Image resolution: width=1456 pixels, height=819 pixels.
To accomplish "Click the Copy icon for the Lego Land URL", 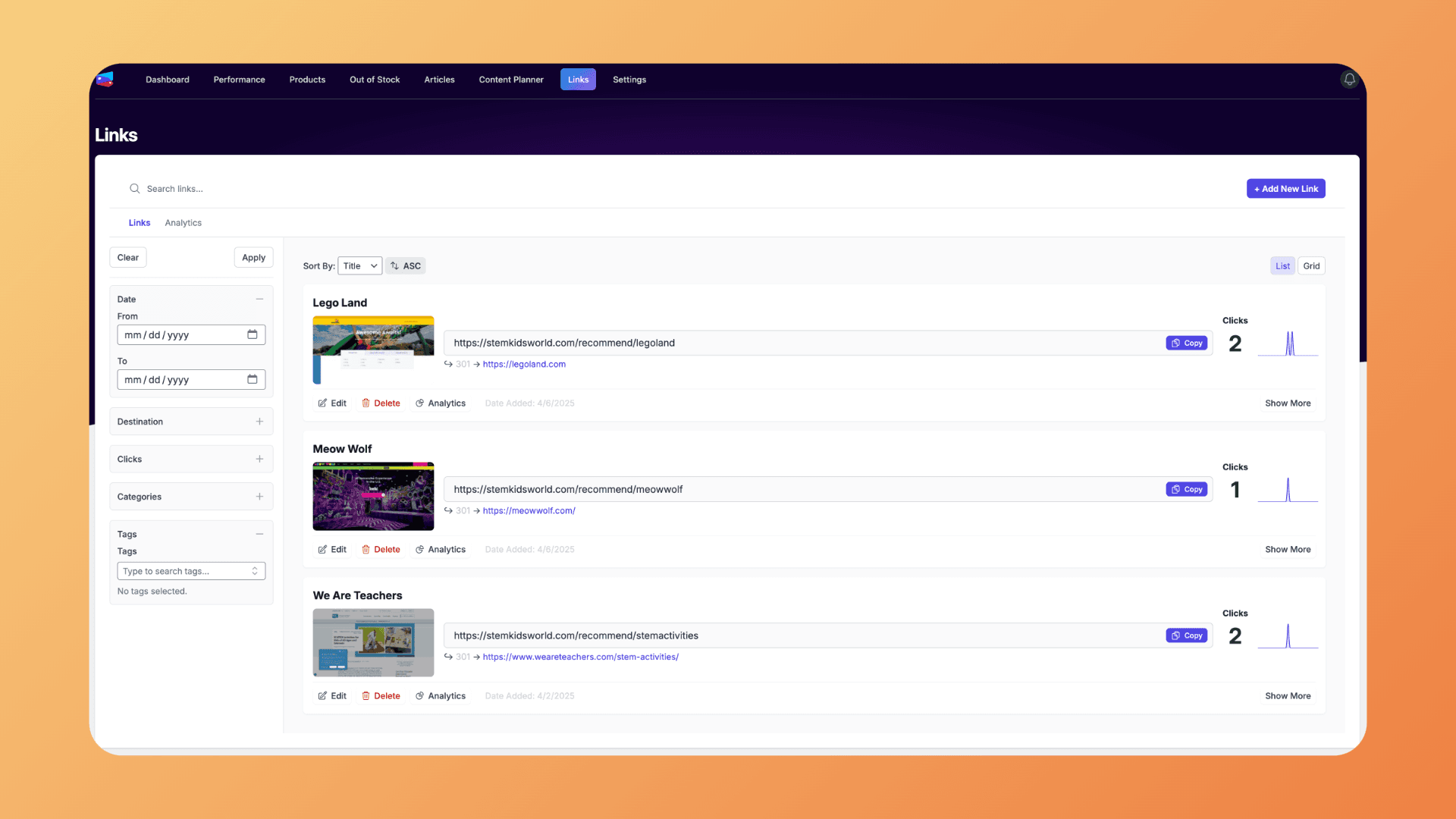I will click(x=1174, y=343).
